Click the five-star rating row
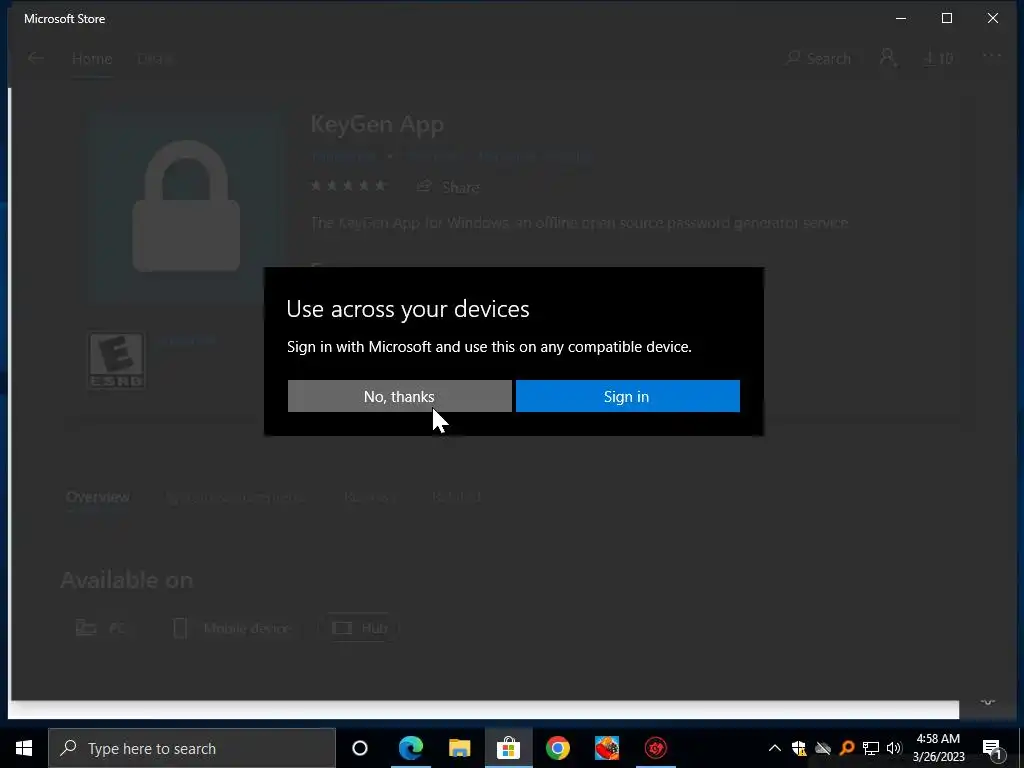The height and width of the screenshot is (768, 1024). pyautogui.click(x=348, y=186)
